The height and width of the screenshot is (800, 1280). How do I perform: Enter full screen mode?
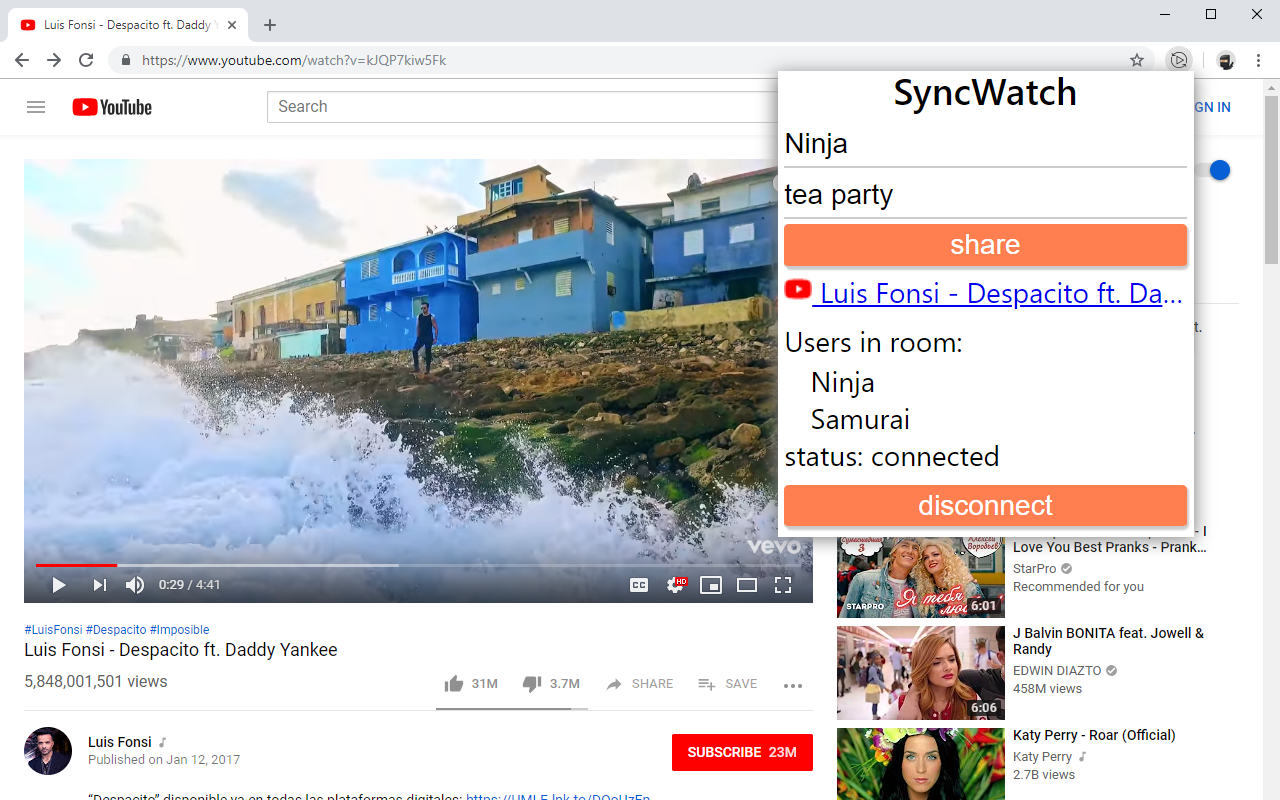click(783, 585)
